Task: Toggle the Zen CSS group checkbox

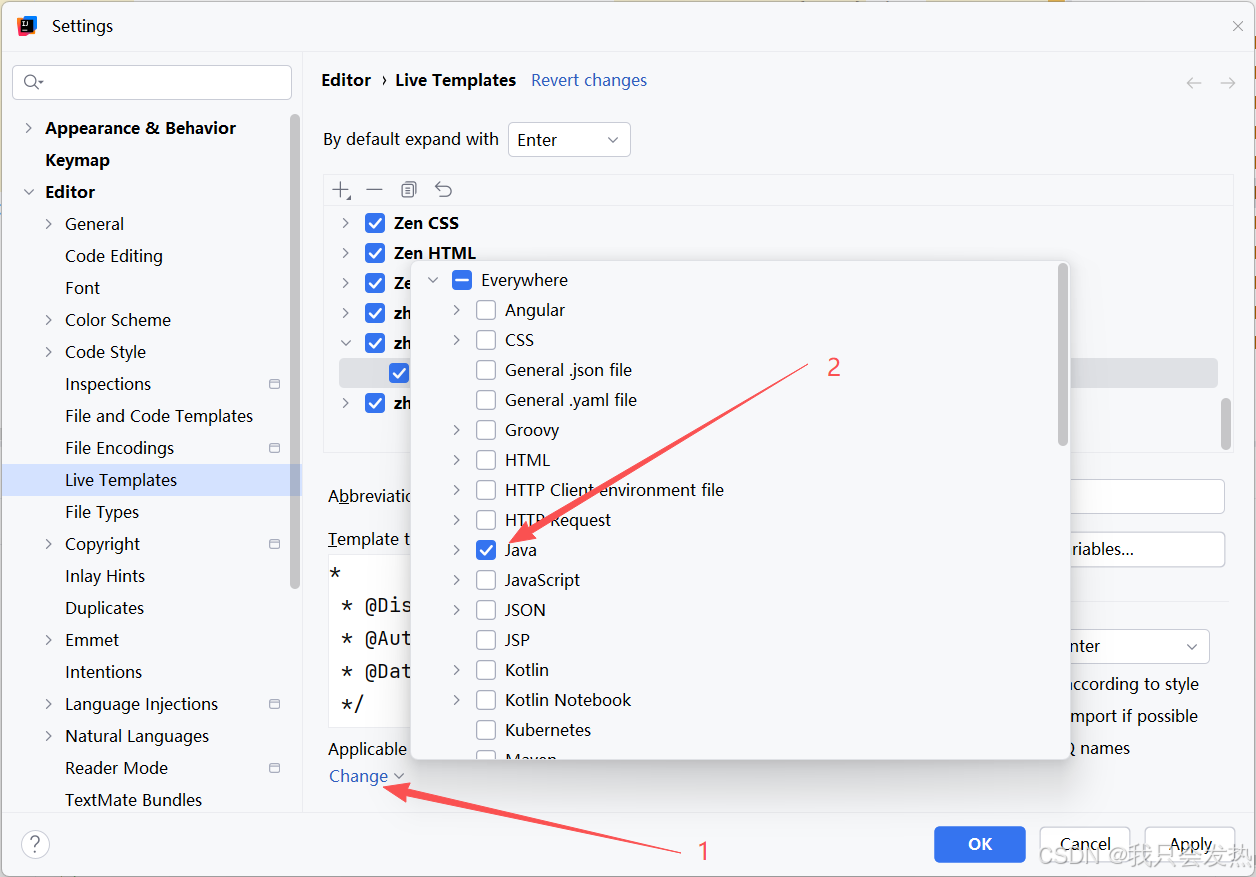Action: [375, 223]
